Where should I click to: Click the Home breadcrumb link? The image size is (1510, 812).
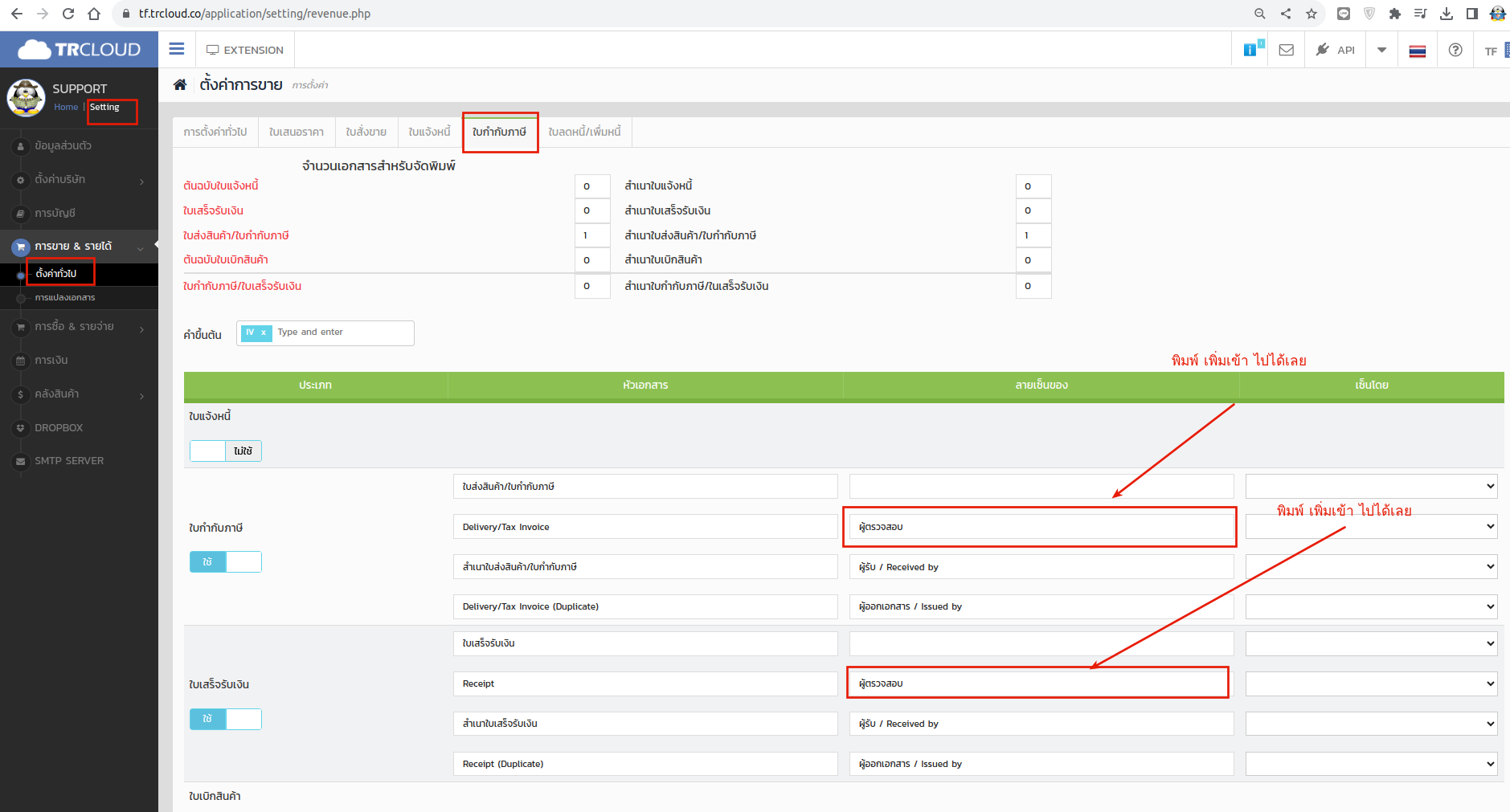tap(66, 107)
